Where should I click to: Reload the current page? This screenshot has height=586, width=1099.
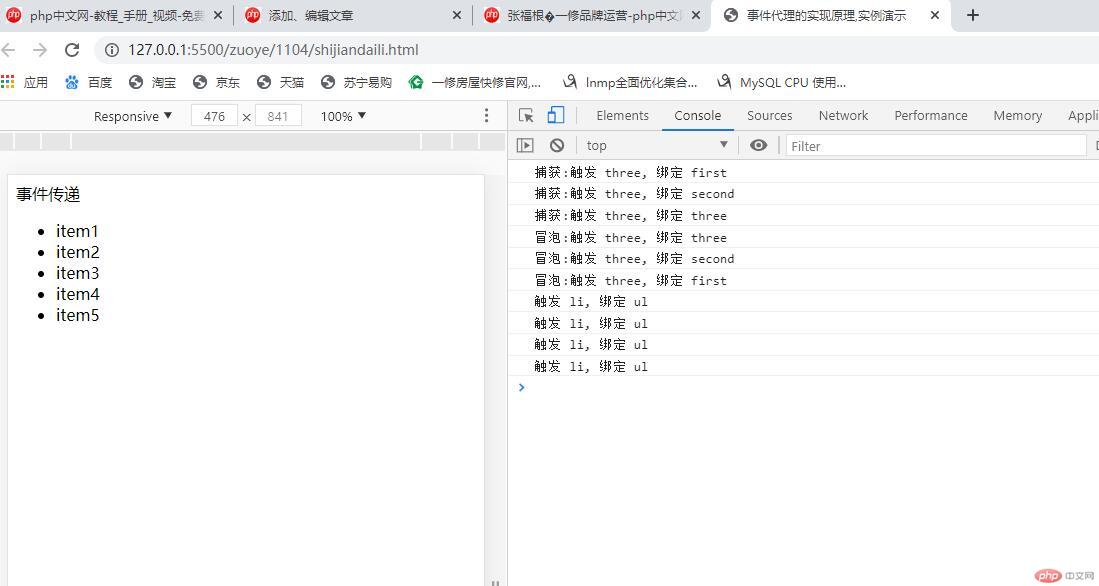tap(70, 50)
